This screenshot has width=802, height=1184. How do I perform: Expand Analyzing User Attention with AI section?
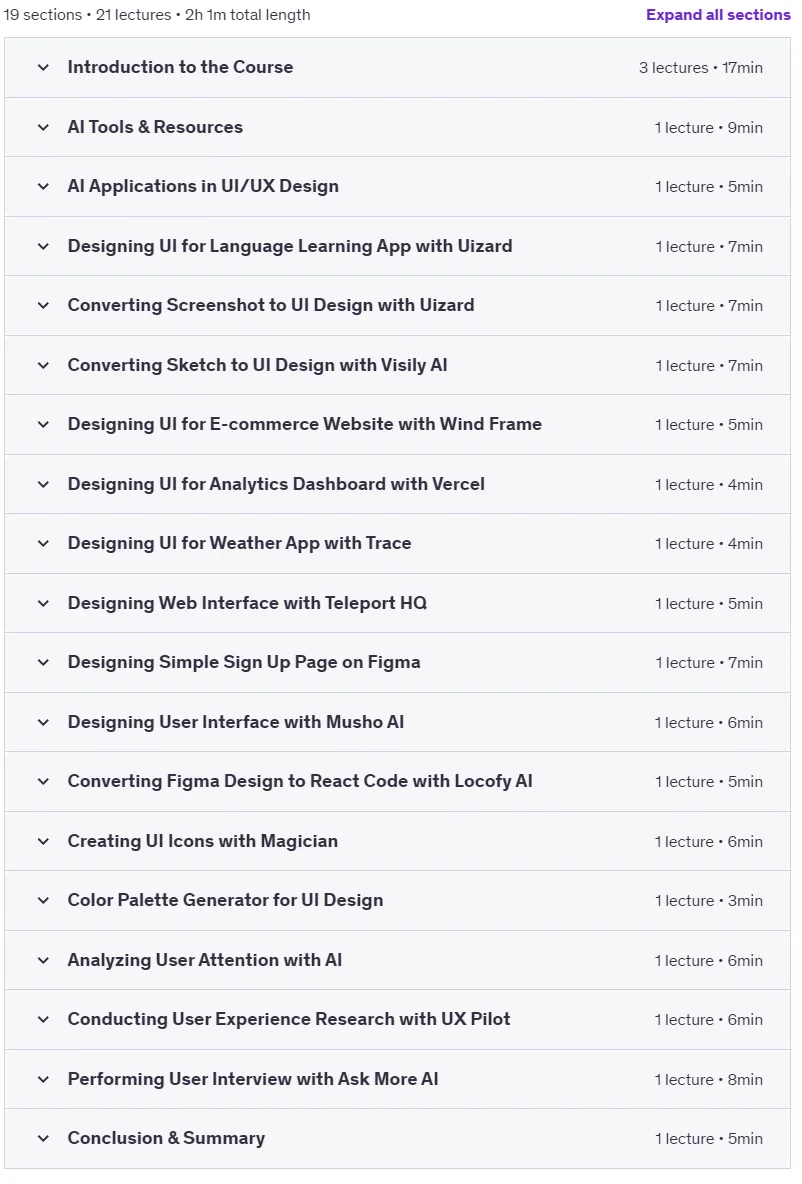click(x=397, y=960)
